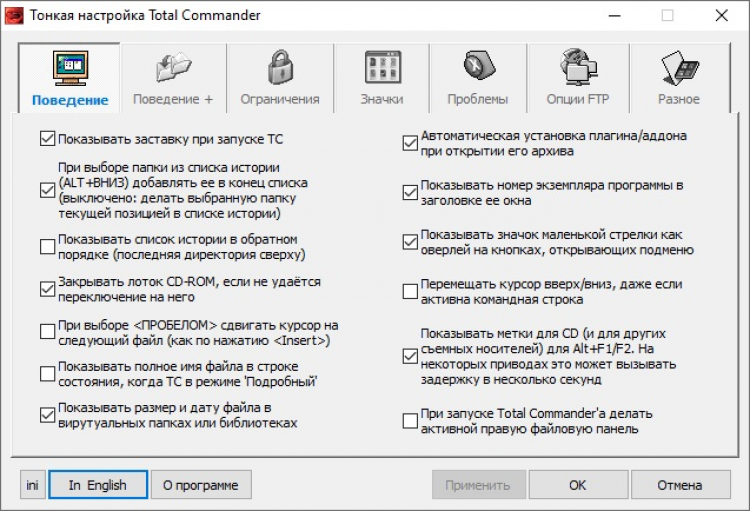Click the Отмена button

tap(680, 485)
